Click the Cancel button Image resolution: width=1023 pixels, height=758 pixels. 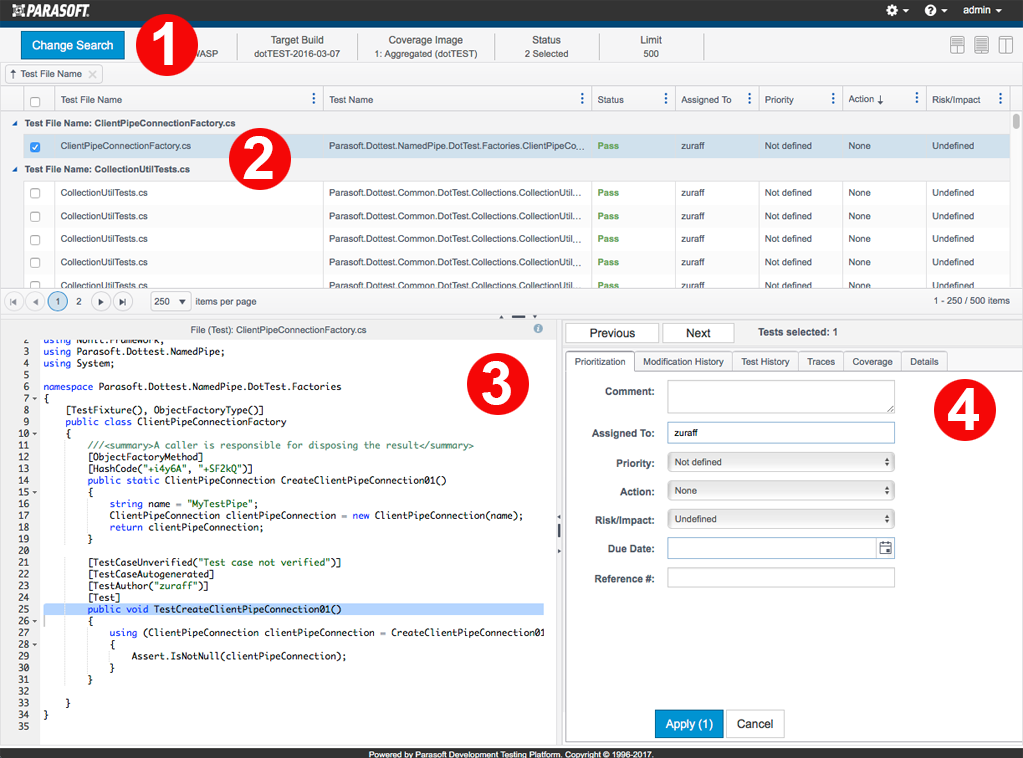755,724
